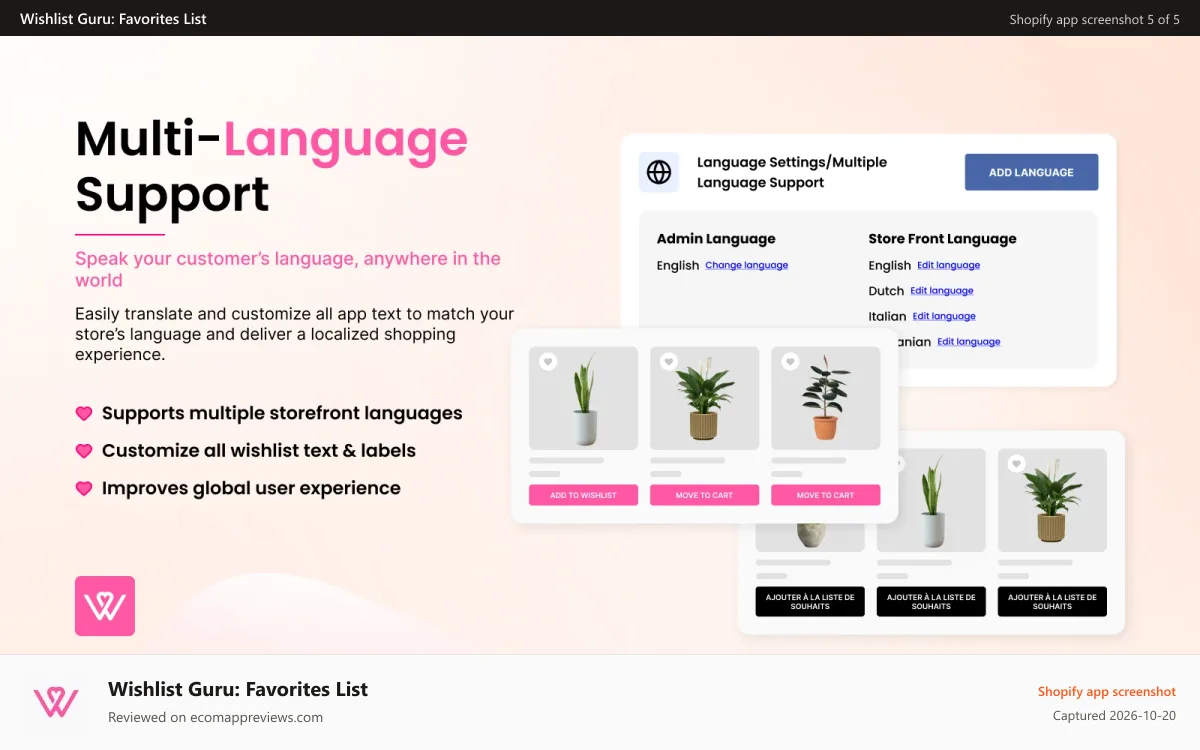Click Edit language next to Italian

click(944, 316)
